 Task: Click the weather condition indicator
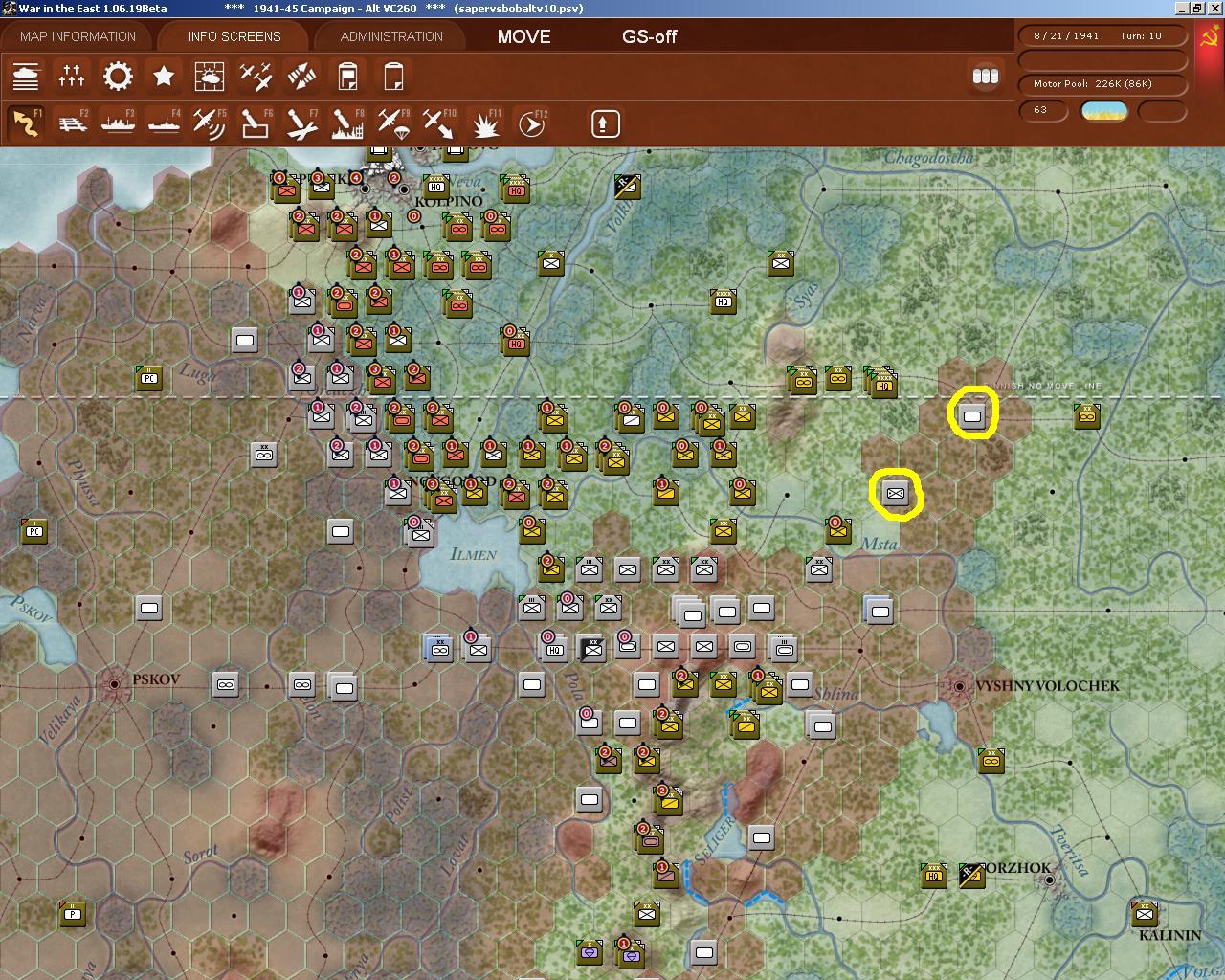coord(1103,110)
